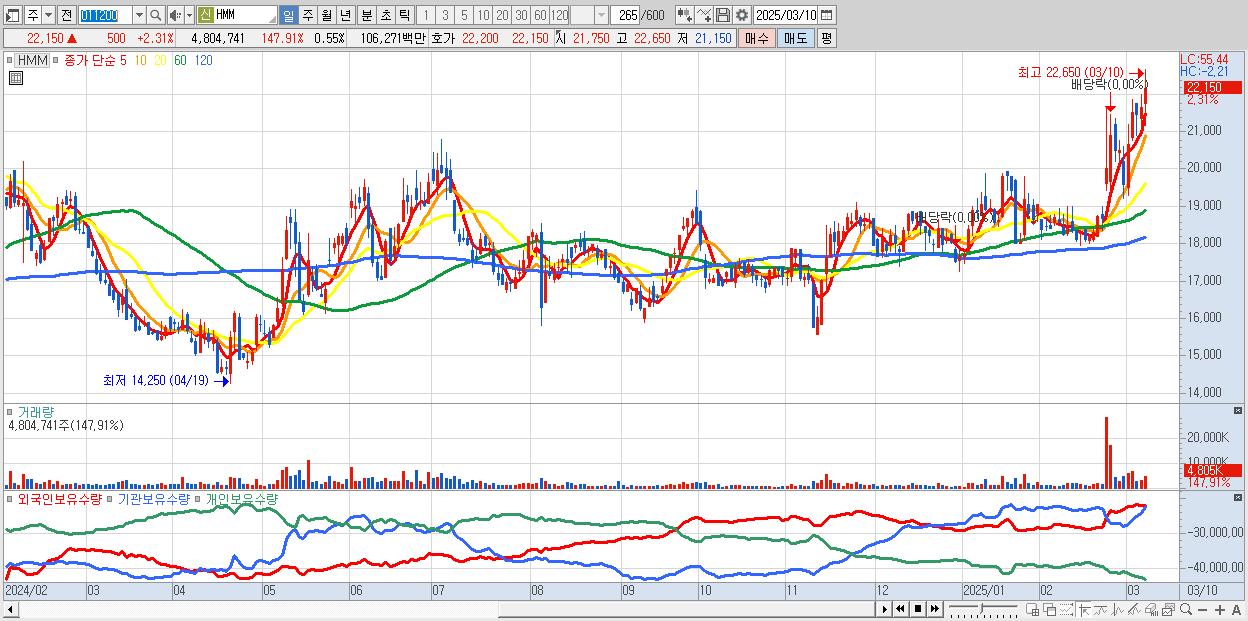This screenshot has width=1248, height=621.
Task: Click the 신 green tag button
Action: (x=205, y=15)
